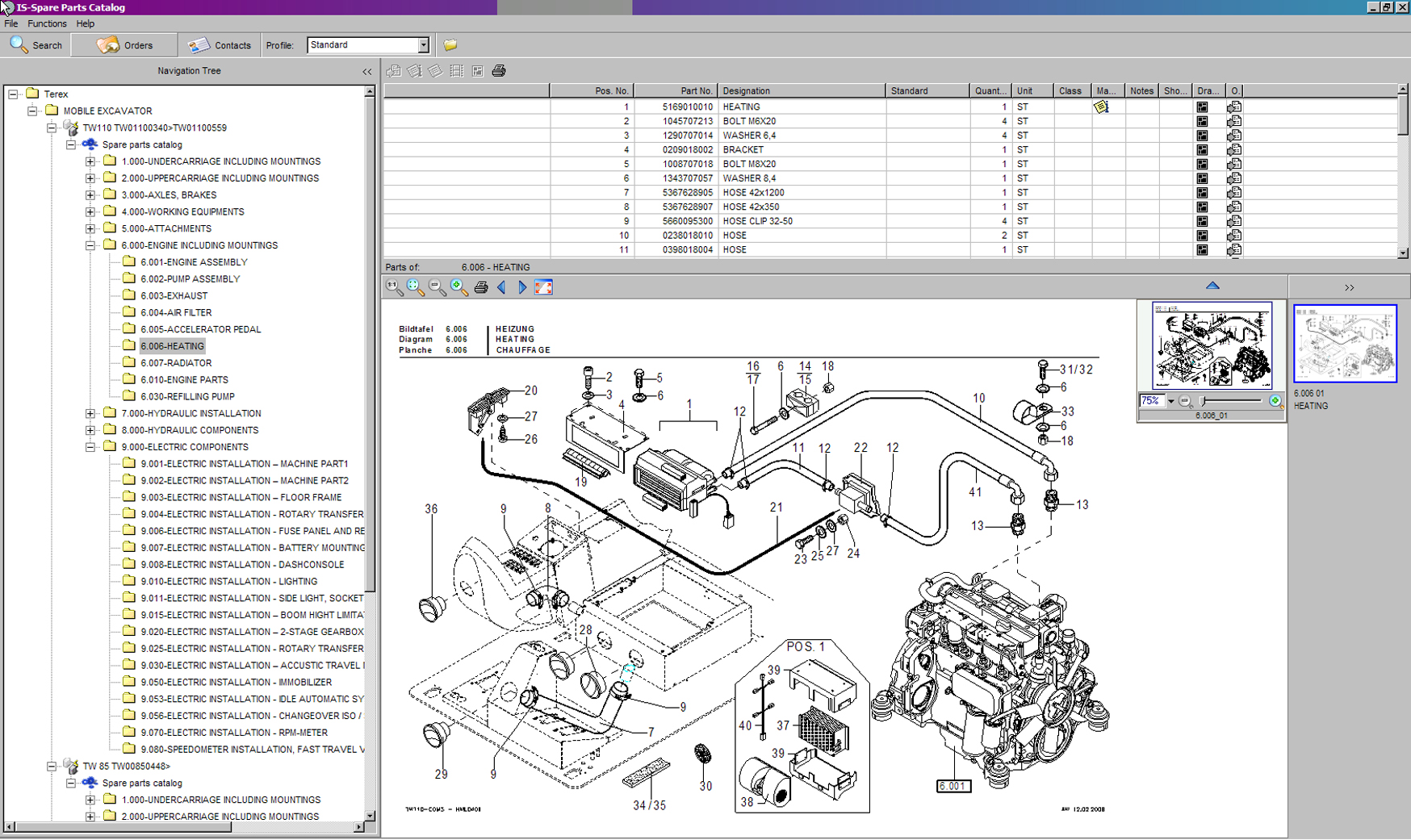Go to the previous diagram arrow
This screenshot has width=1411, height=840.
[x=502, y=287]
